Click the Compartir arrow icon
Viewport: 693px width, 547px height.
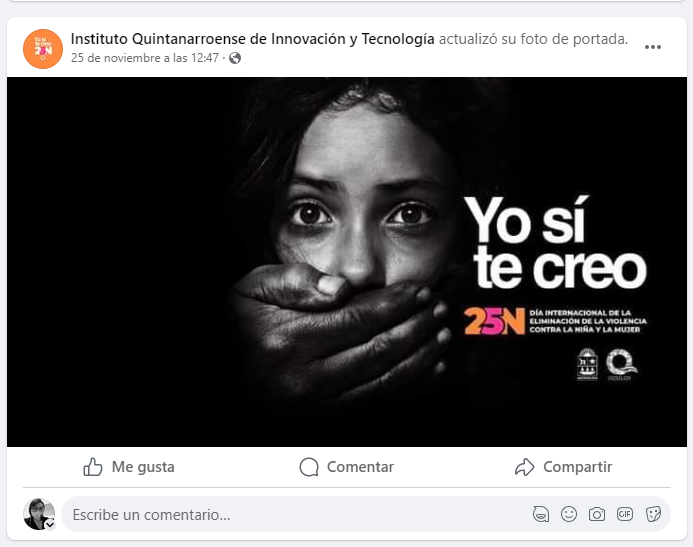point(525,467)
